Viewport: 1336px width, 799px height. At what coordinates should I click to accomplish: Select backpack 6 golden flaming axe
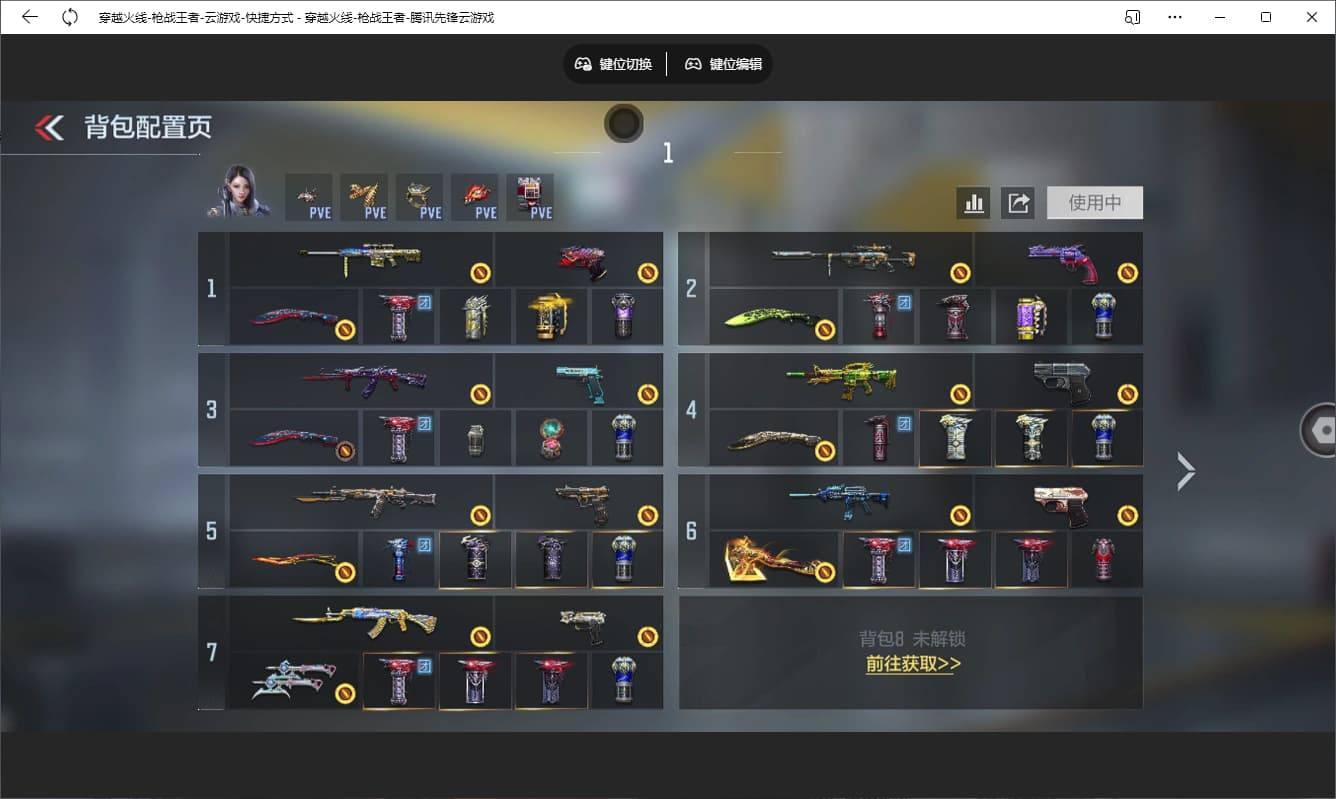pos(774,560)
